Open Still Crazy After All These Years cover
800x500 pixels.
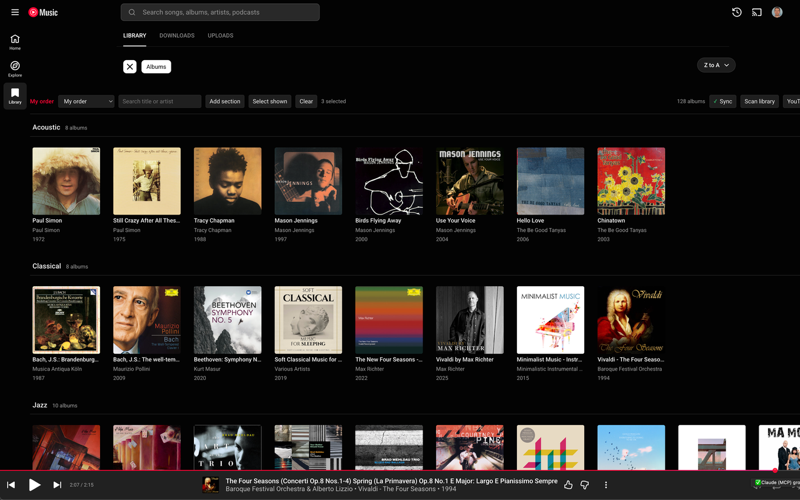[x=147, y=181]
